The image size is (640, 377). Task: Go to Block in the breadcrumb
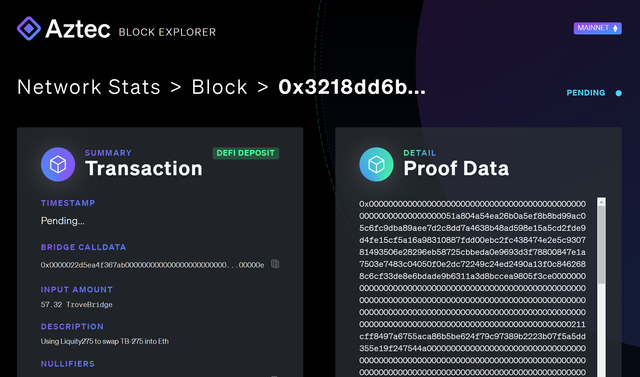[220, 87]
